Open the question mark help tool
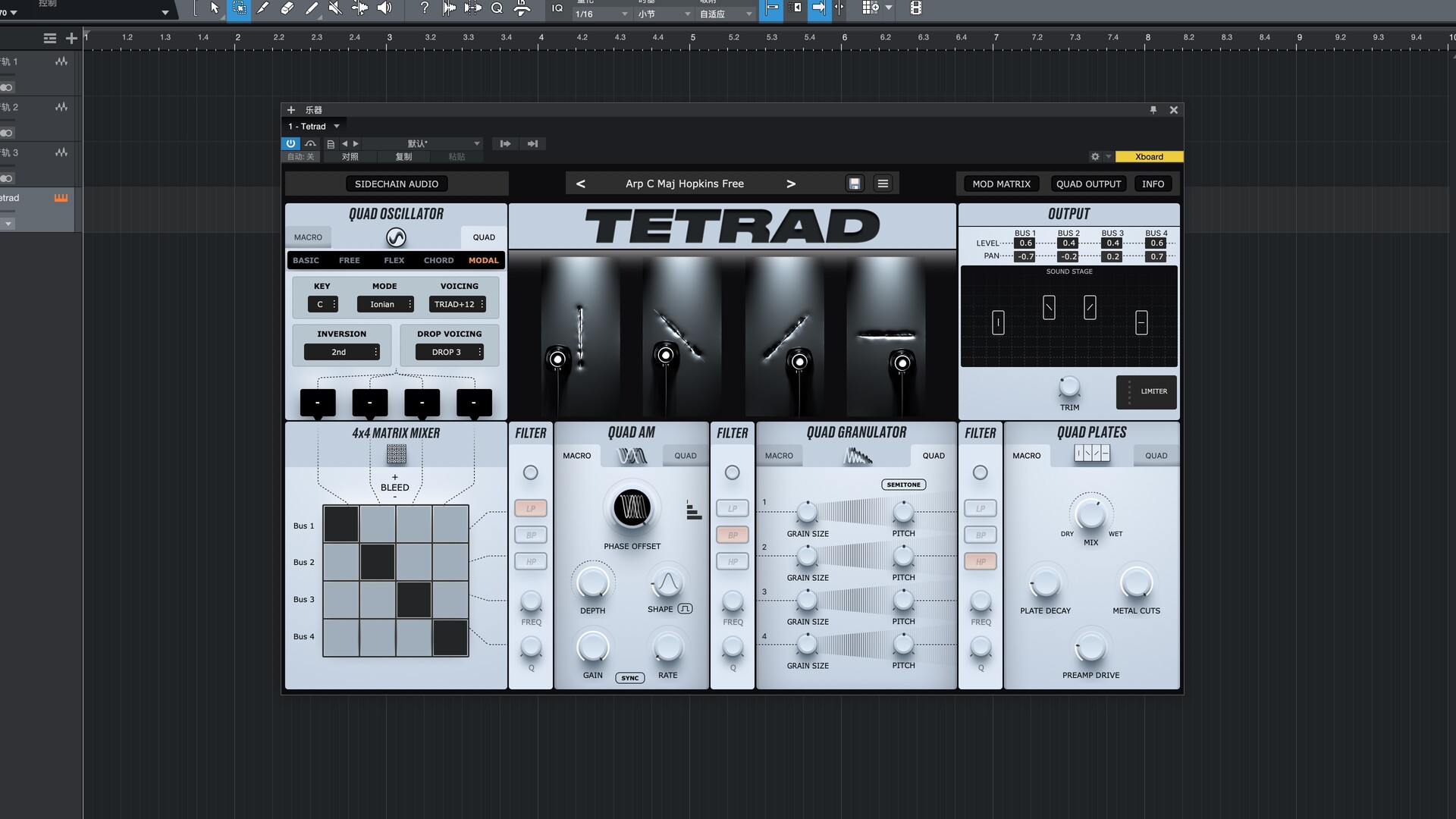 (425, 8)
